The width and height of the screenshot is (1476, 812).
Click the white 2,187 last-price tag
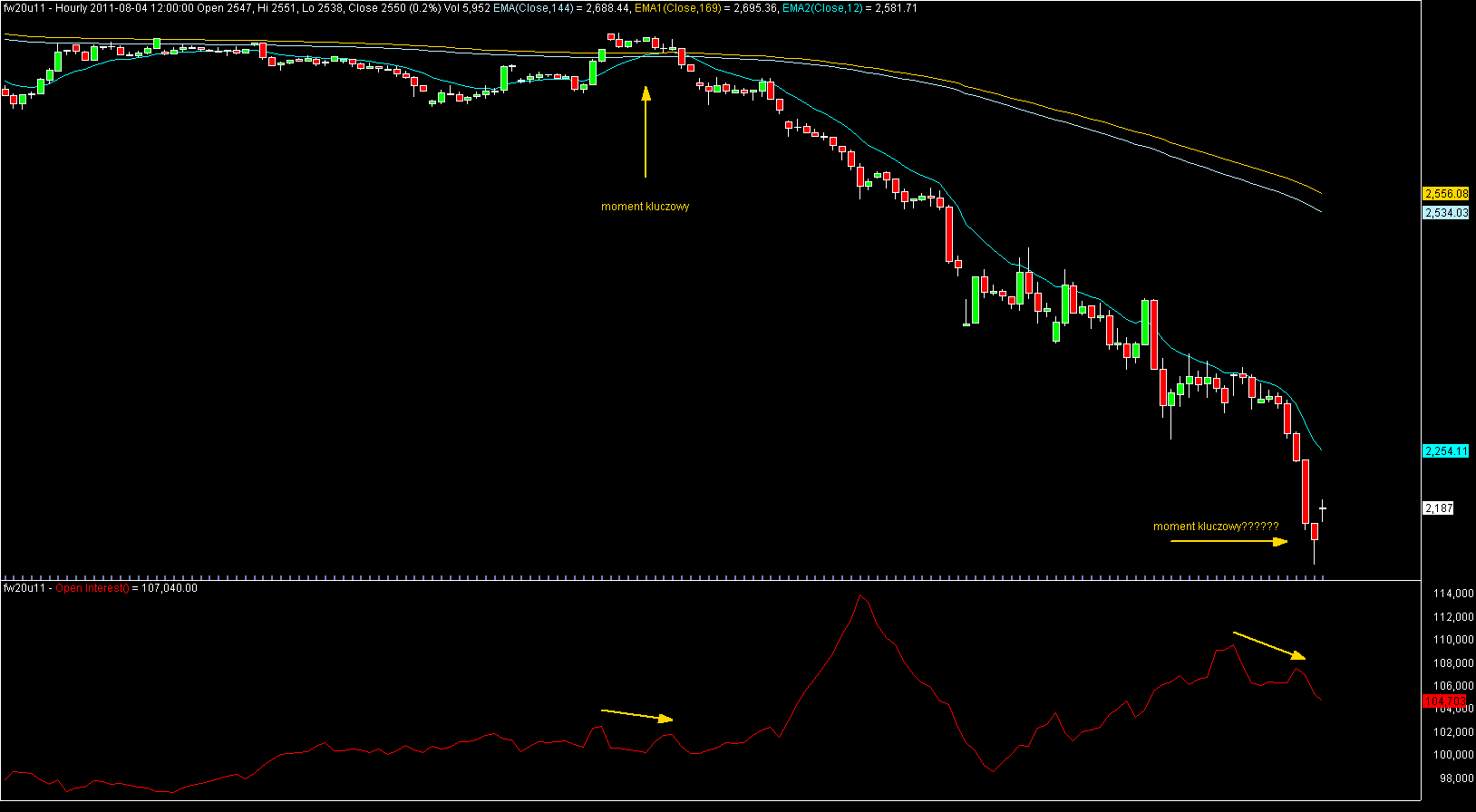(x=1439, y=508)
